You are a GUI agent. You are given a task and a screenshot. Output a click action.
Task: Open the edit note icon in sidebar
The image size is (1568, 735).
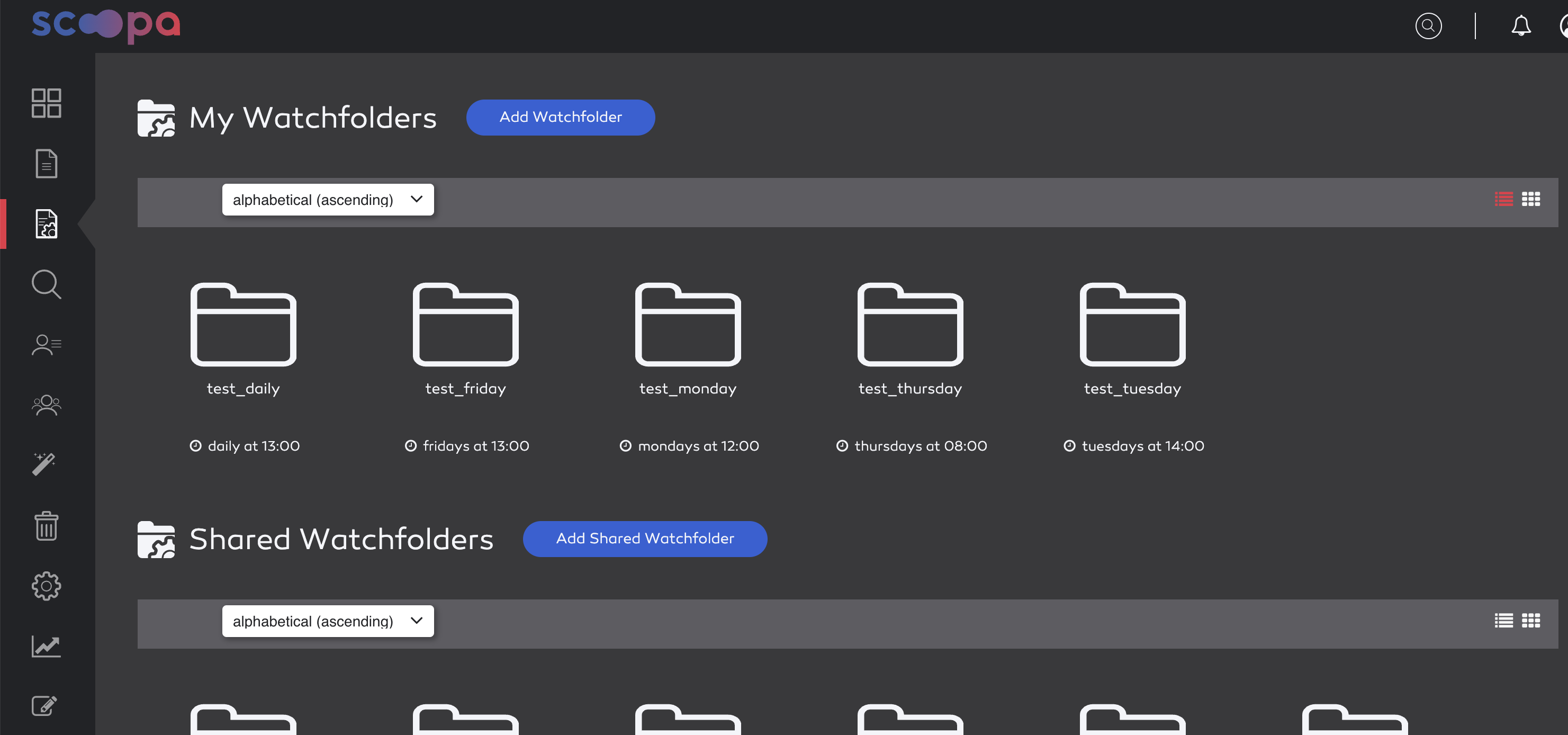click(44, 706)
